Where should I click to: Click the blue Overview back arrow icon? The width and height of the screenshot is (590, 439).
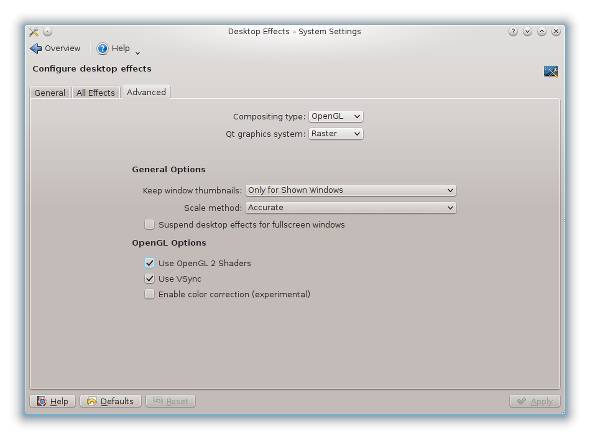[x=36, y=49]
